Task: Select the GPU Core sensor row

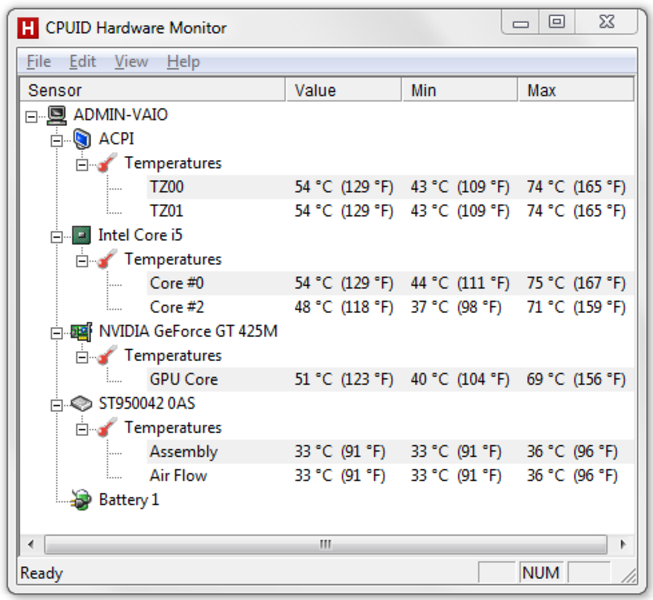Action: (390, 379)
